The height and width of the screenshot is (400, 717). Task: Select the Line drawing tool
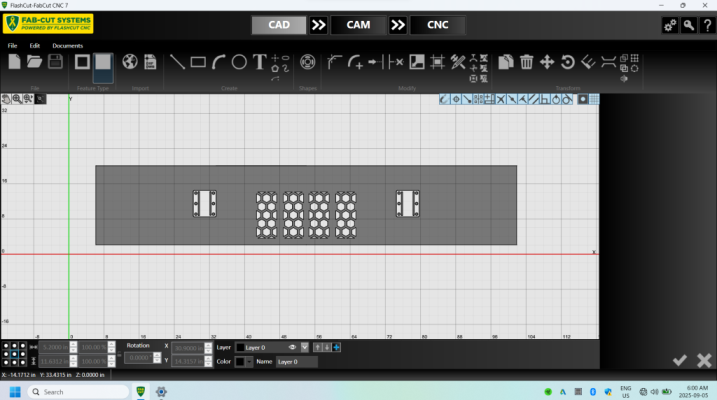[177, 62]
